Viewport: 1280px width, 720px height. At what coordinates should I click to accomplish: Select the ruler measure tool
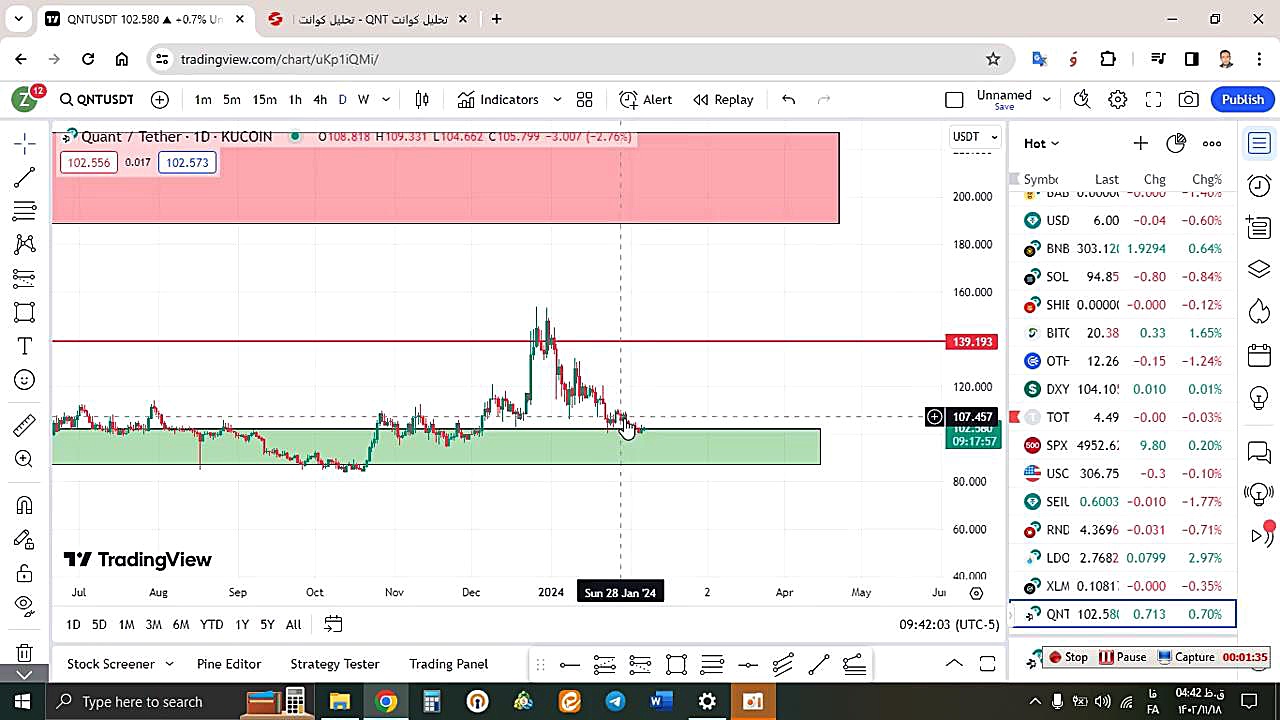[x=25, y=426]
